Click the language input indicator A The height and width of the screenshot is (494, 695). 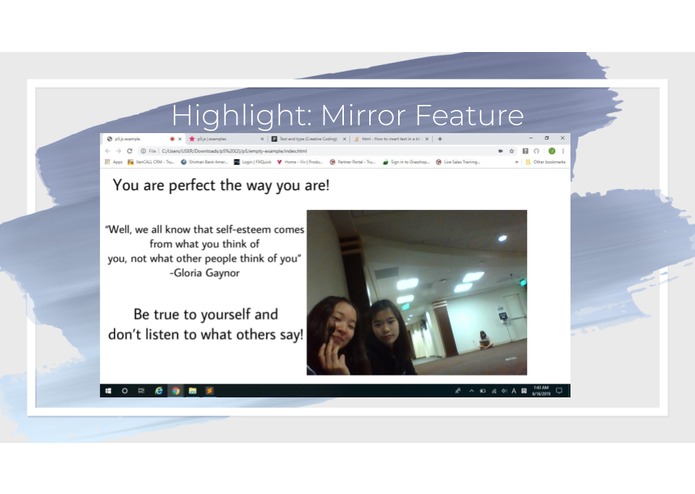click(514, 391)
